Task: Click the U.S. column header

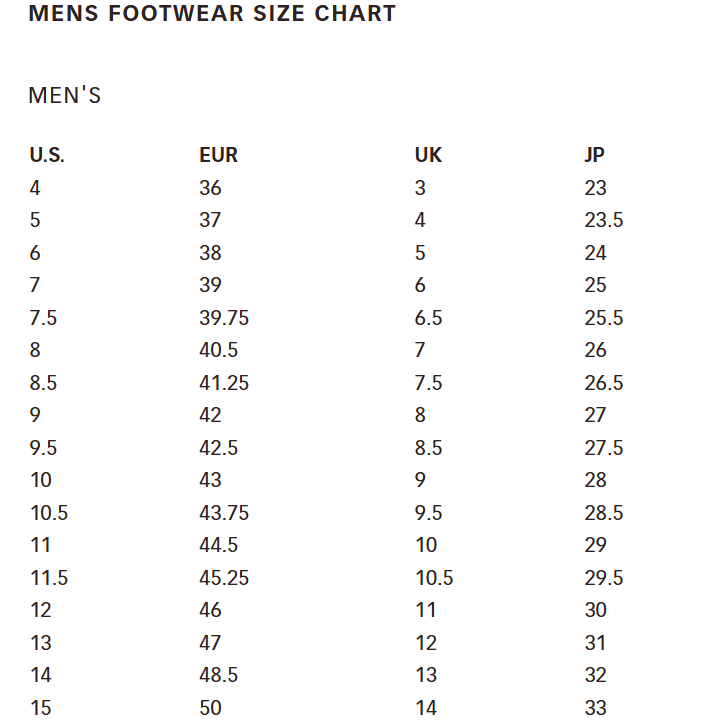Action: point(47,155)
